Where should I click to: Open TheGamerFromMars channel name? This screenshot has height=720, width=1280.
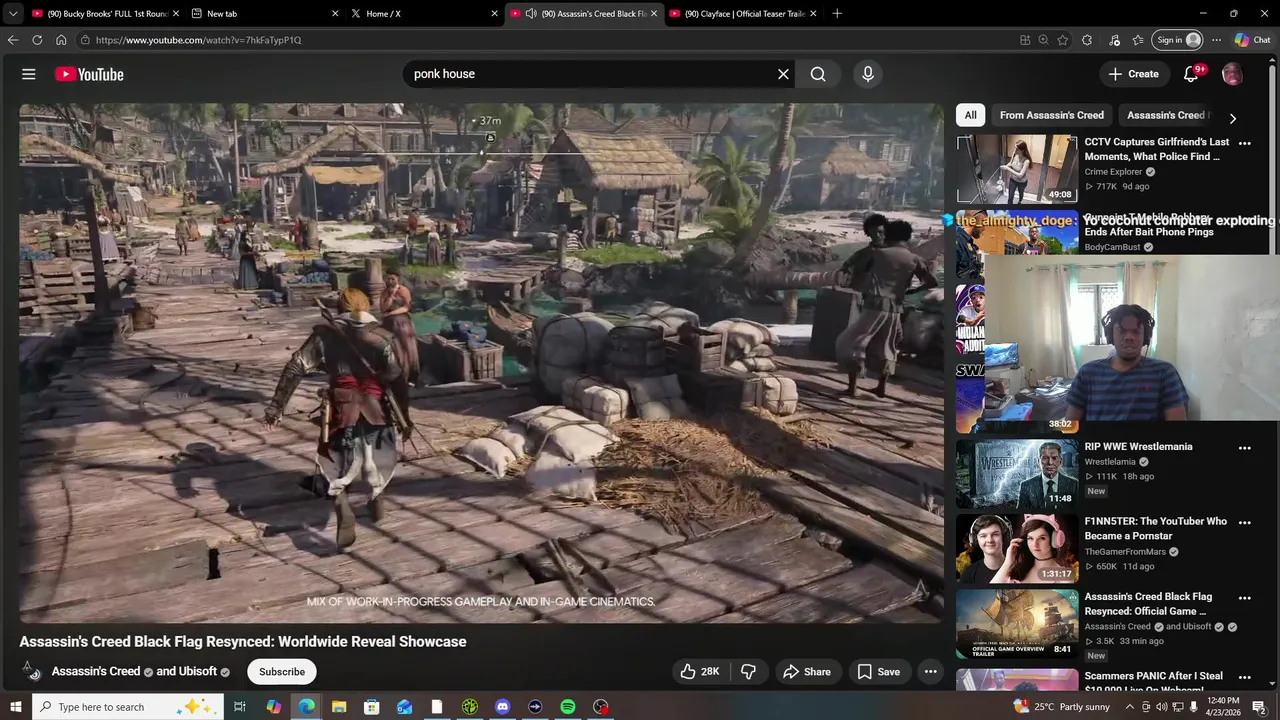[1125, 552]
